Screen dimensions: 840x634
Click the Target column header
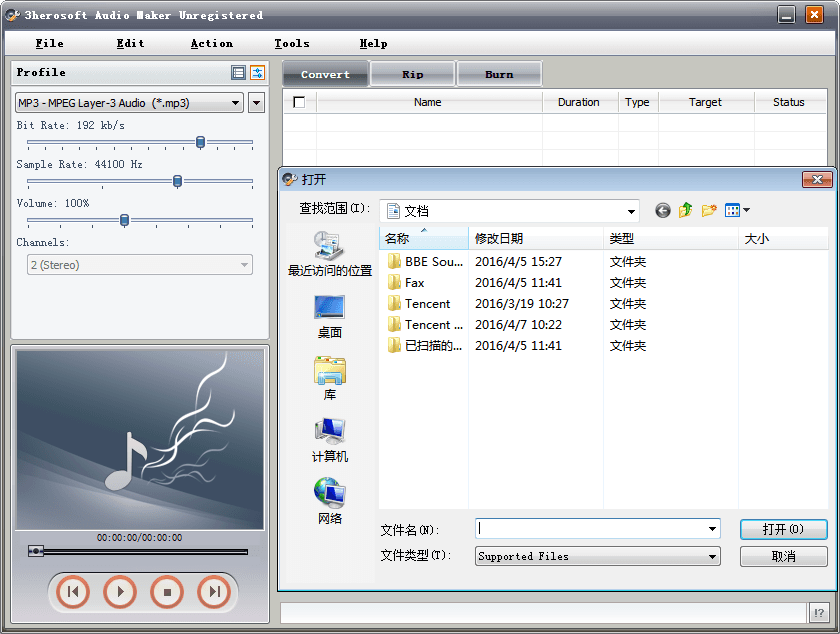click(x=706, y=102)
